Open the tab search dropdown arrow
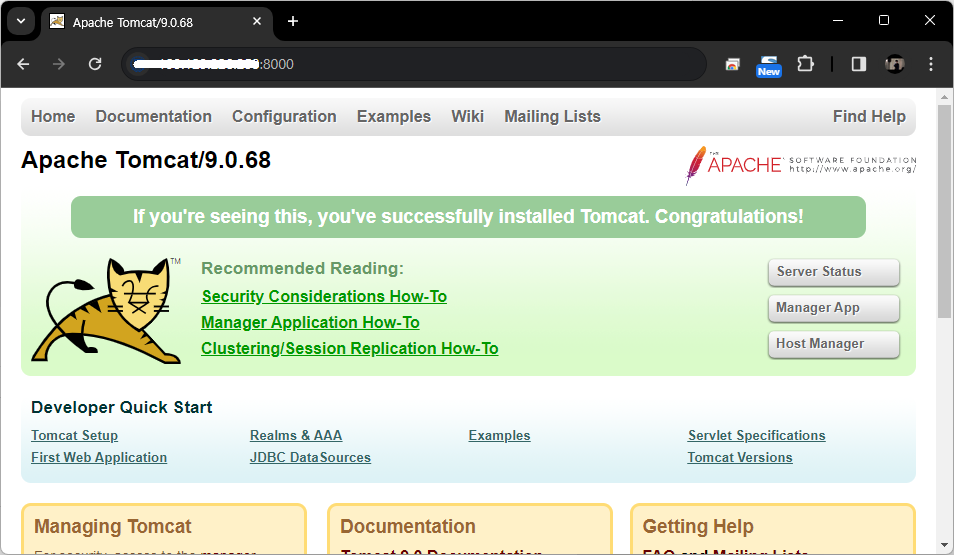954x555 pixels. [21, 21]
